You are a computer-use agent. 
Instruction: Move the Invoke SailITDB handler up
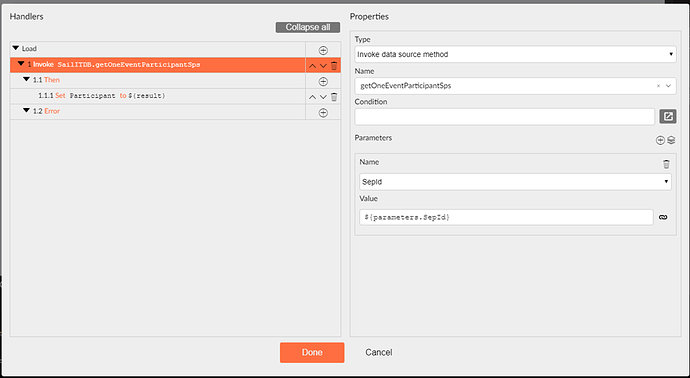click(x=312, y=66)
